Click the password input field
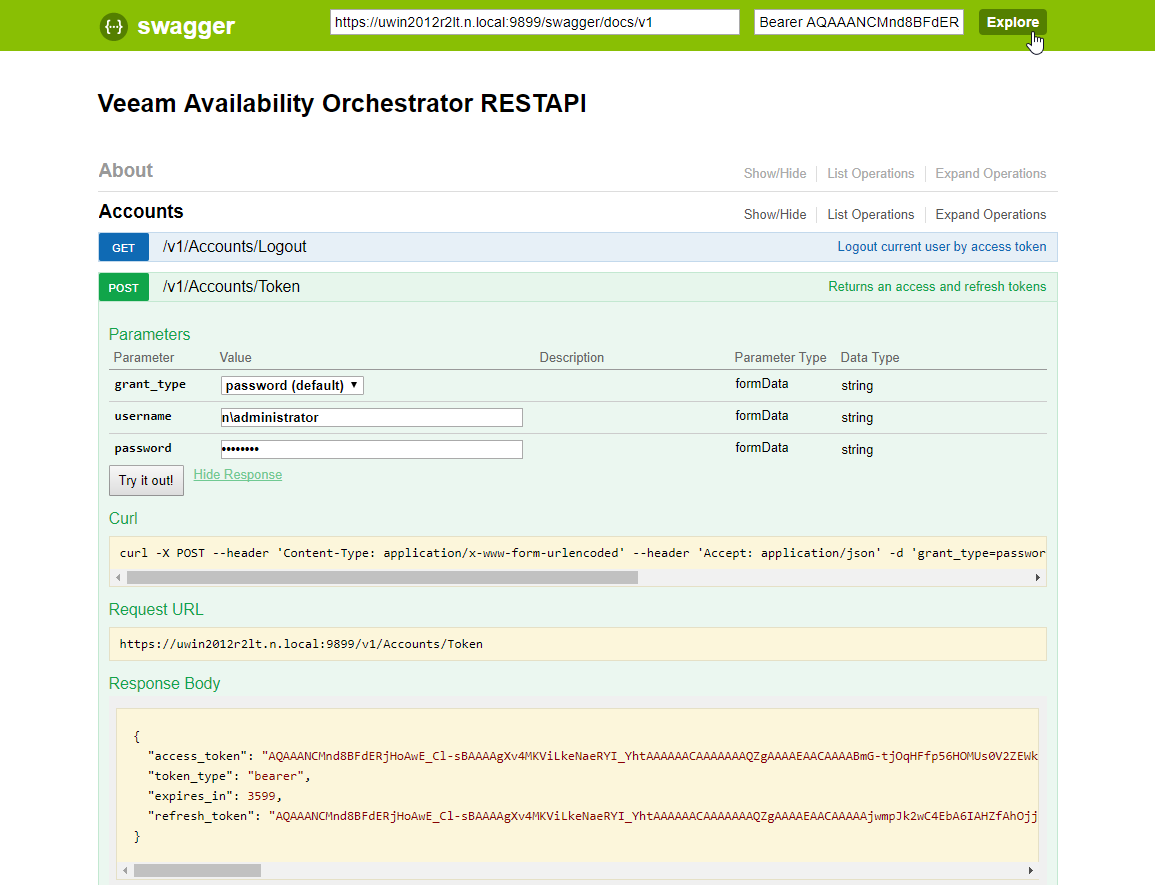1155x885 pixels. [372, 449]
